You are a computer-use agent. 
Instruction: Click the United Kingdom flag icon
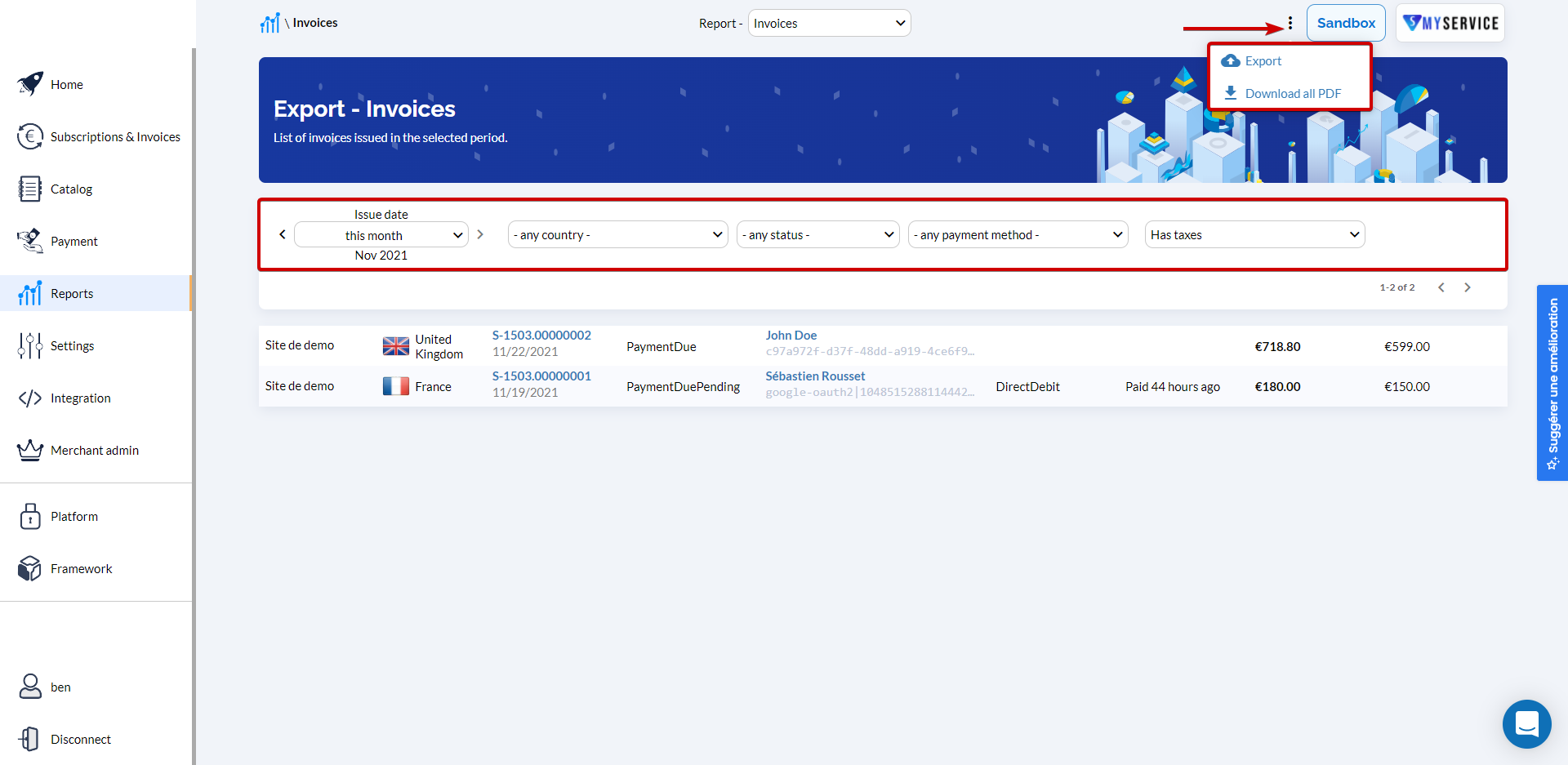(x=396, y=346)
